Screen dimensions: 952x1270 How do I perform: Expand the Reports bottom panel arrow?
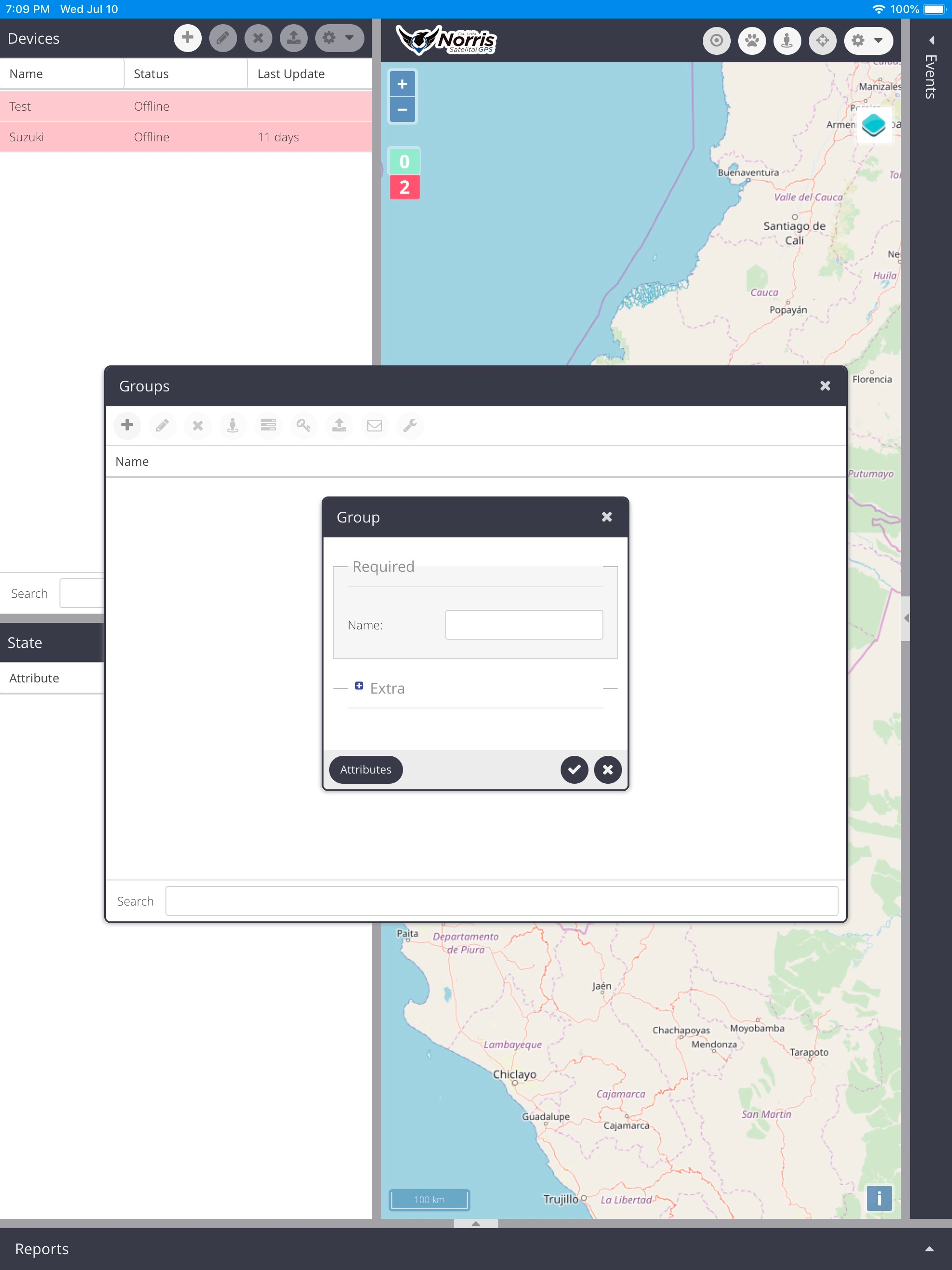(x=929, y=1249)
